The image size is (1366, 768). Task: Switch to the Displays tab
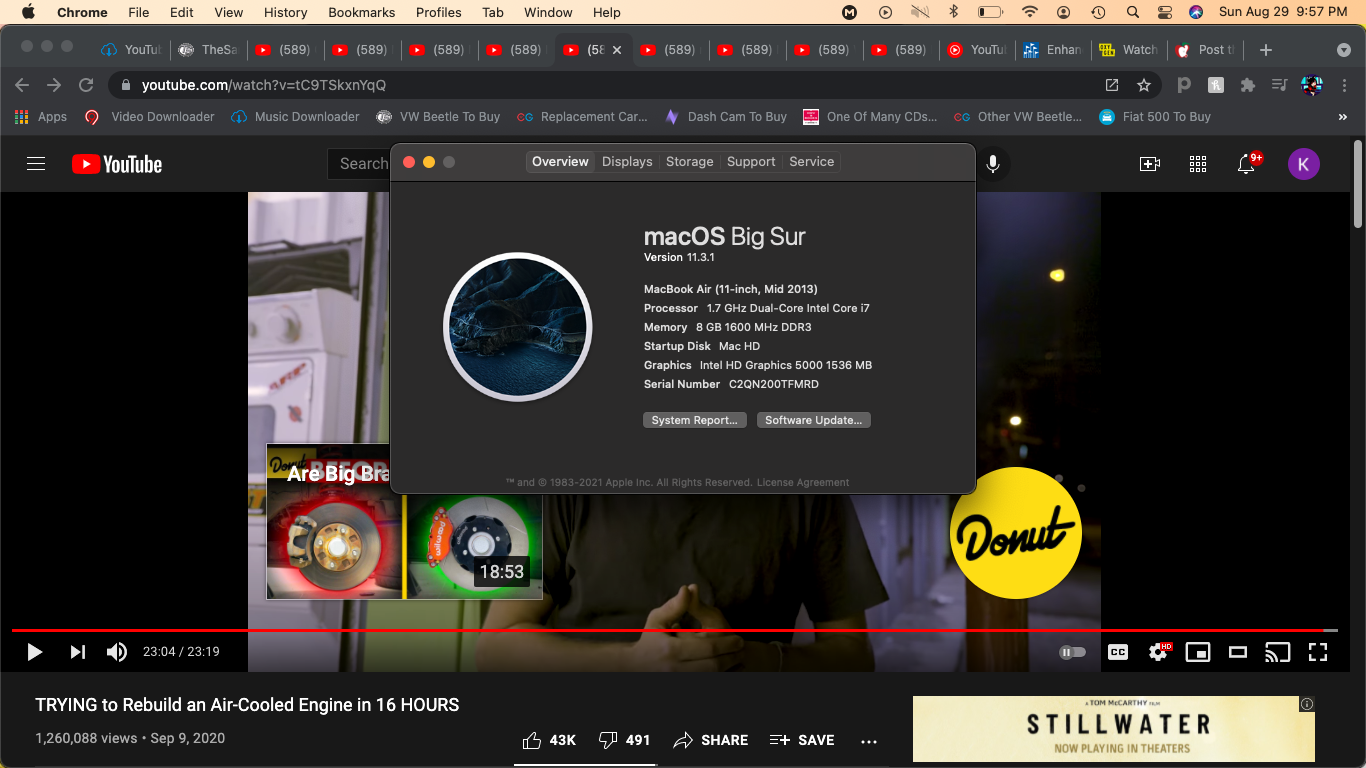point(627,162)
